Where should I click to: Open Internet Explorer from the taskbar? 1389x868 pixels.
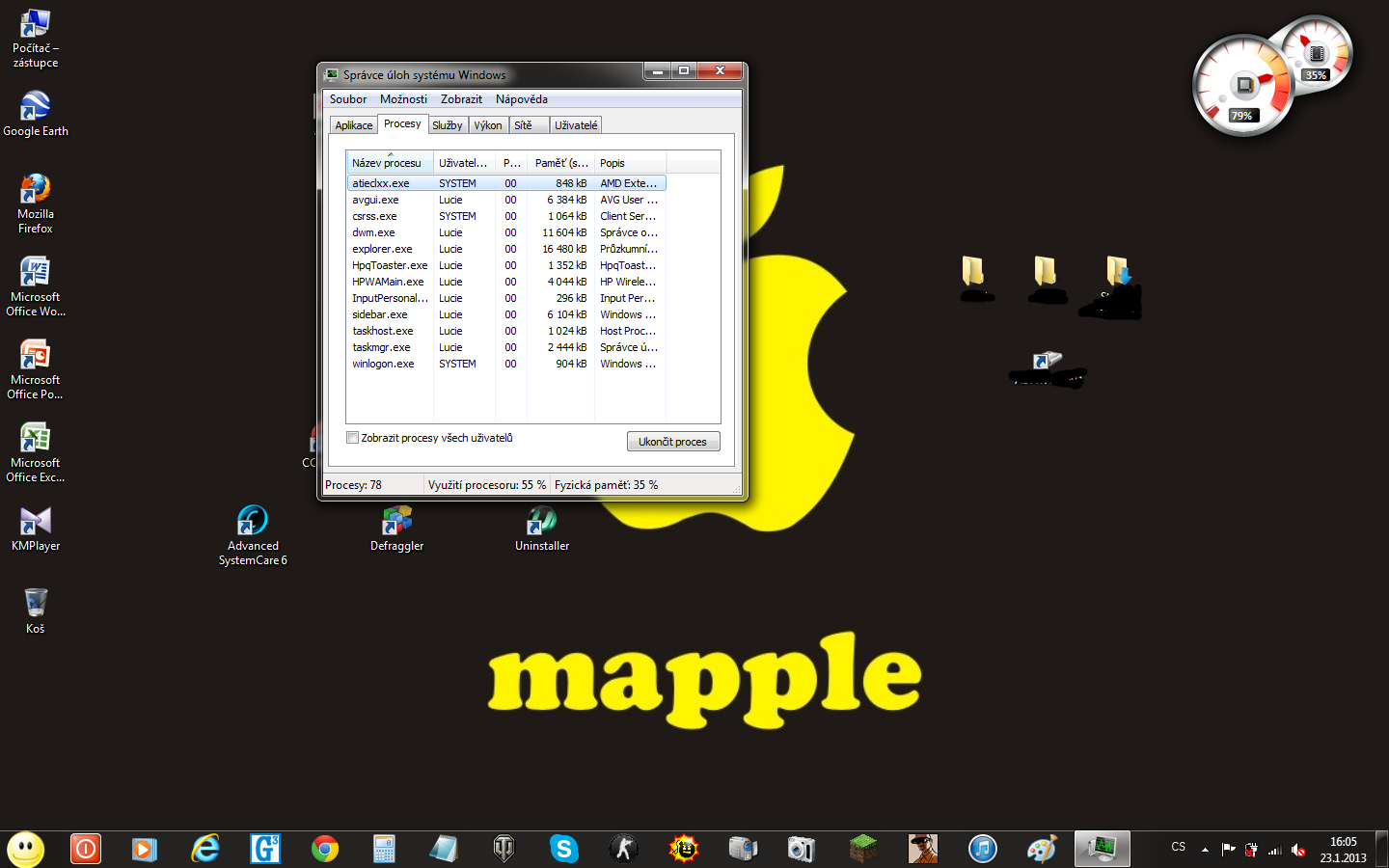coord(205,849)
